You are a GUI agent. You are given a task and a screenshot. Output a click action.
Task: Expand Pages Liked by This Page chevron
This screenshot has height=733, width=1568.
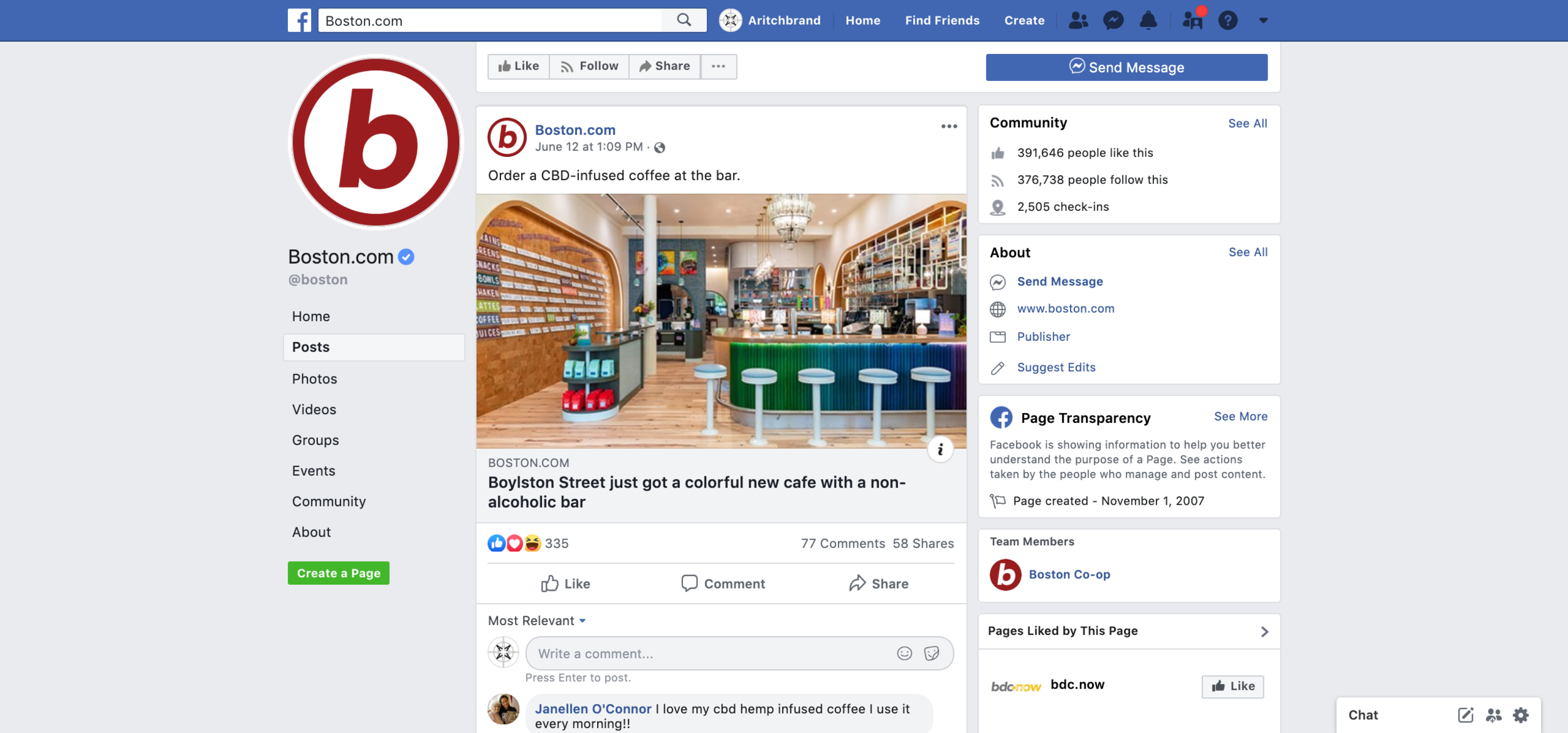point(1264,631)
